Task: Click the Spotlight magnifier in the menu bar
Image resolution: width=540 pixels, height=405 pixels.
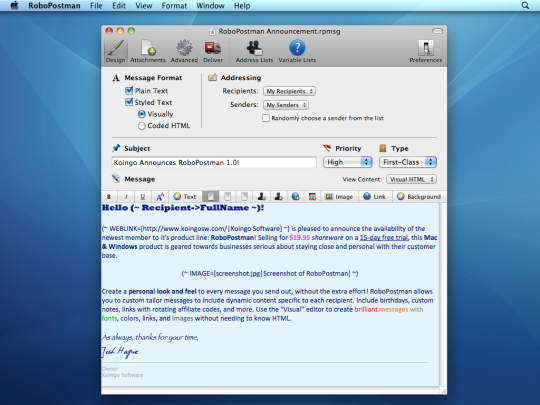Action: point(525,6)
